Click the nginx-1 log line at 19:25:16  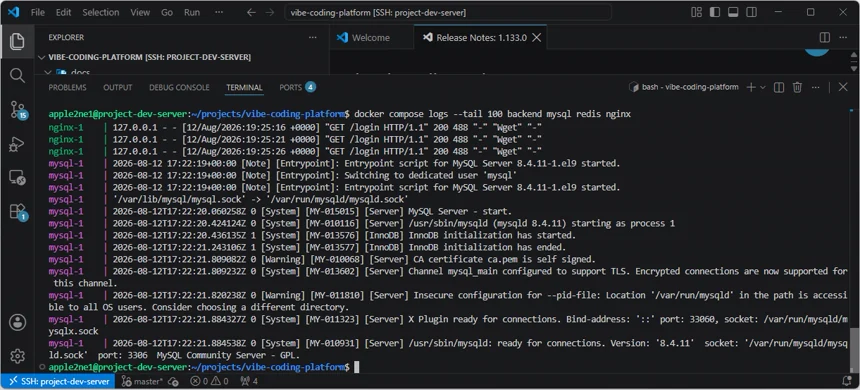click(295, 127)
